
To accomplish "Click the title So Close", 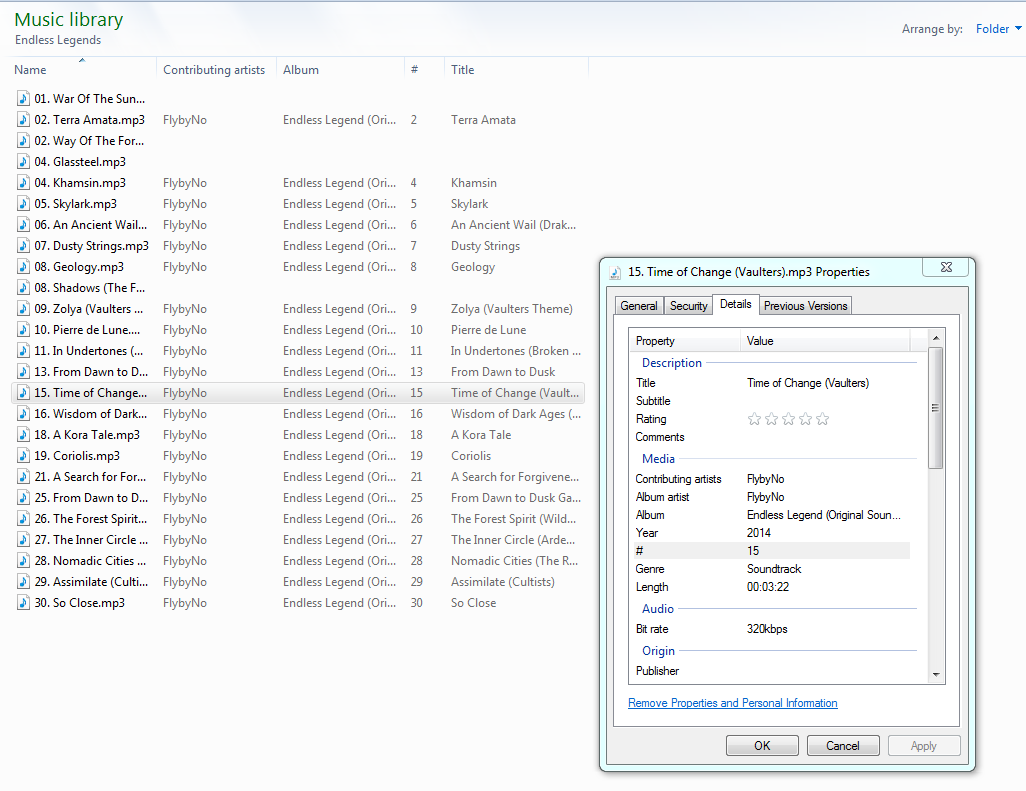I will click(x=474, y=603).
